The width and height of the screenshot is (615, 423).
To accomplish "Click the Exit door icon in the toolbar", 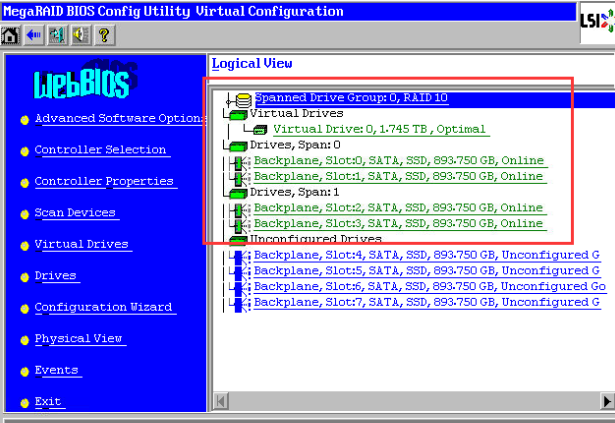I will click(55, 35).
